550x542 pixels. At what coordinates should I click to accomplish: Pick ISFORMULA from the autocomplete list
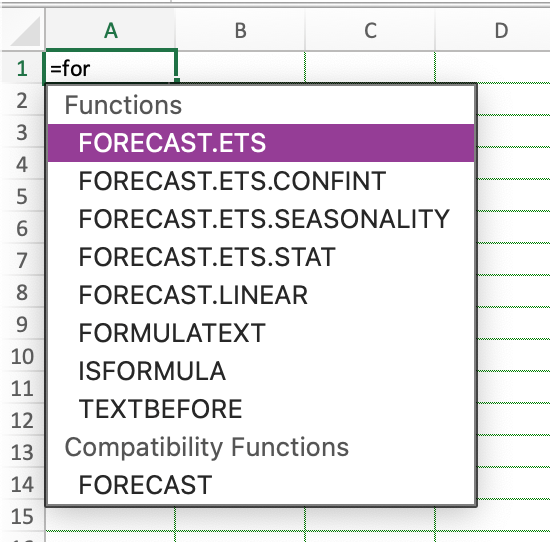coord(261,371)
